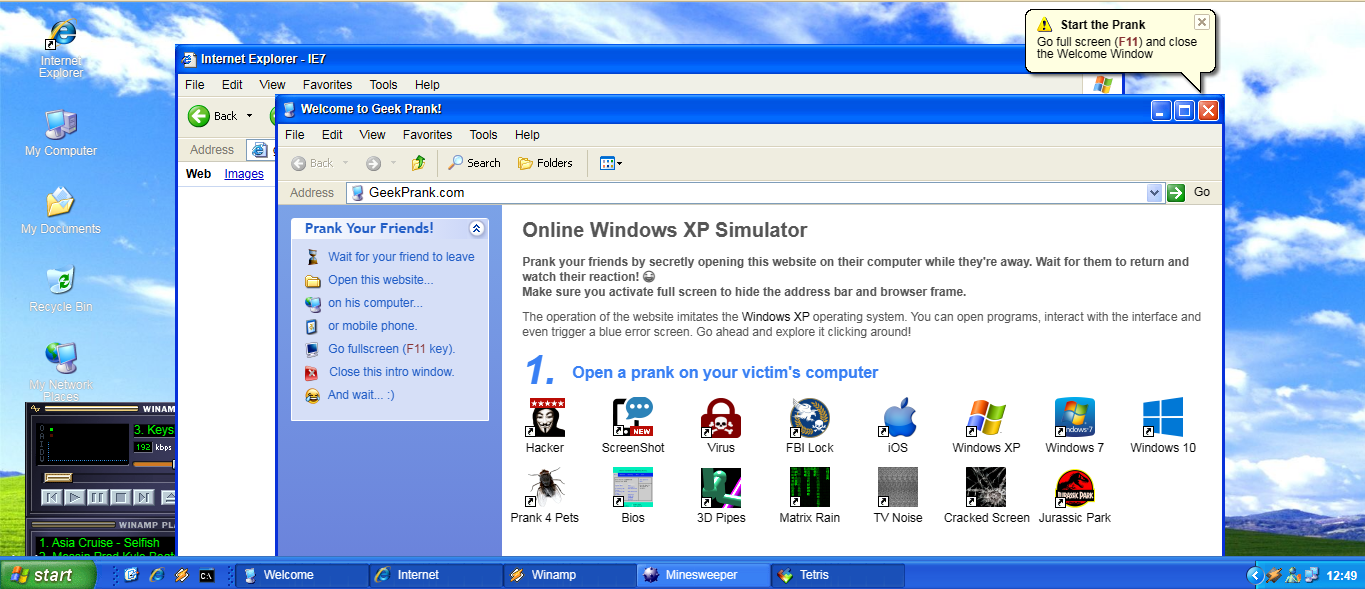
Task: Select the My Computer desktop icon
Action: (61, 132)
